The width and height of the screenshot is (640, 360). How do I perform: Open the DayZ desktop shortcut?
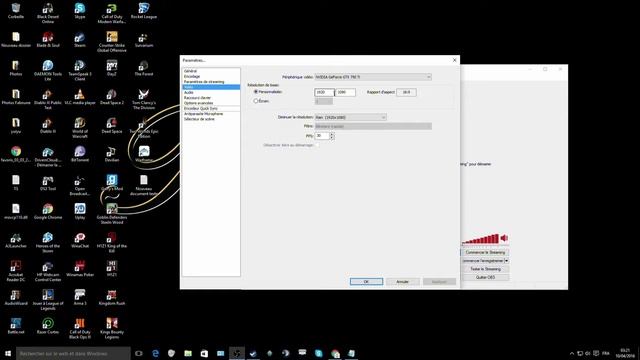coord(112,68)
